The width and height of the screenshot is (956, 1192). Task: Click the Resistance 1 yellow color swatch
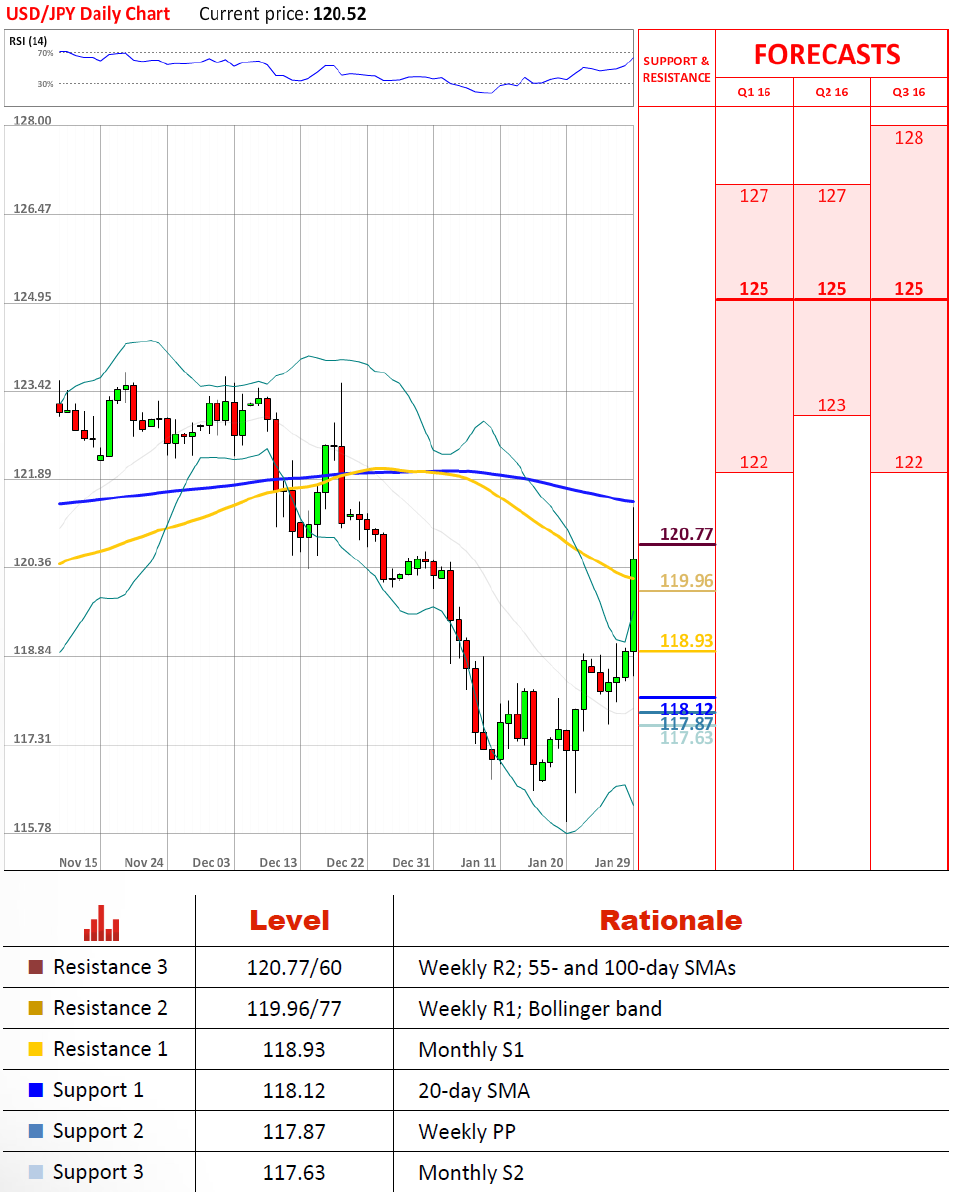pos(36,1049)
